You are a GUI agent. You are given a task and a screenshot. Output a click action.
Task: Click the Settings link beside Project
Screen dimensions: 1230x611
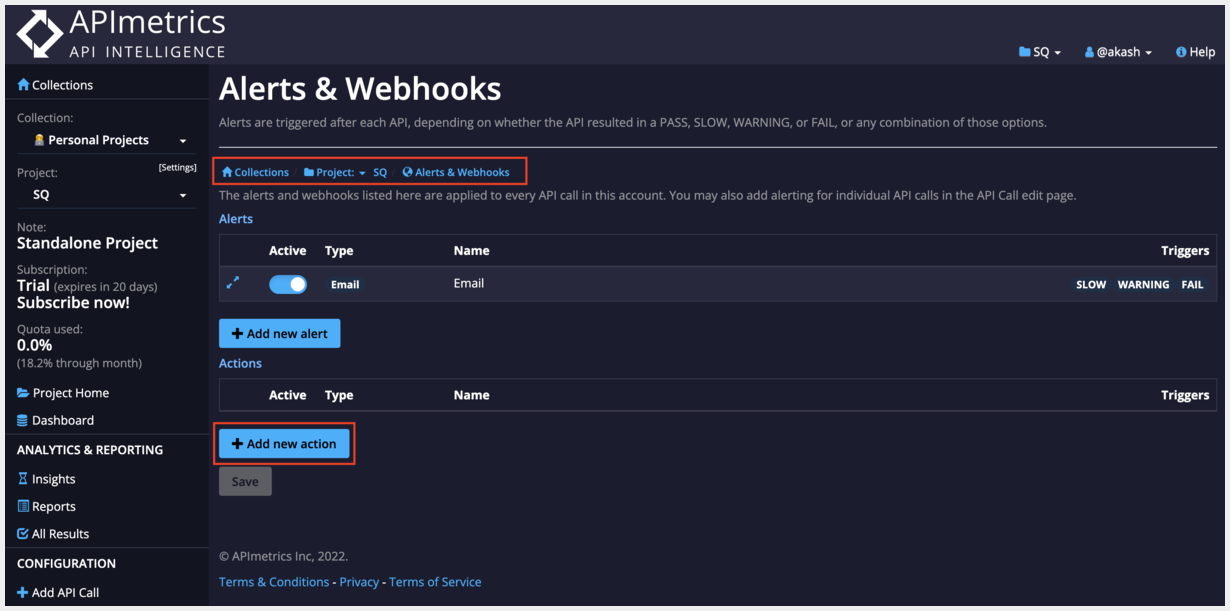[176, 167]
